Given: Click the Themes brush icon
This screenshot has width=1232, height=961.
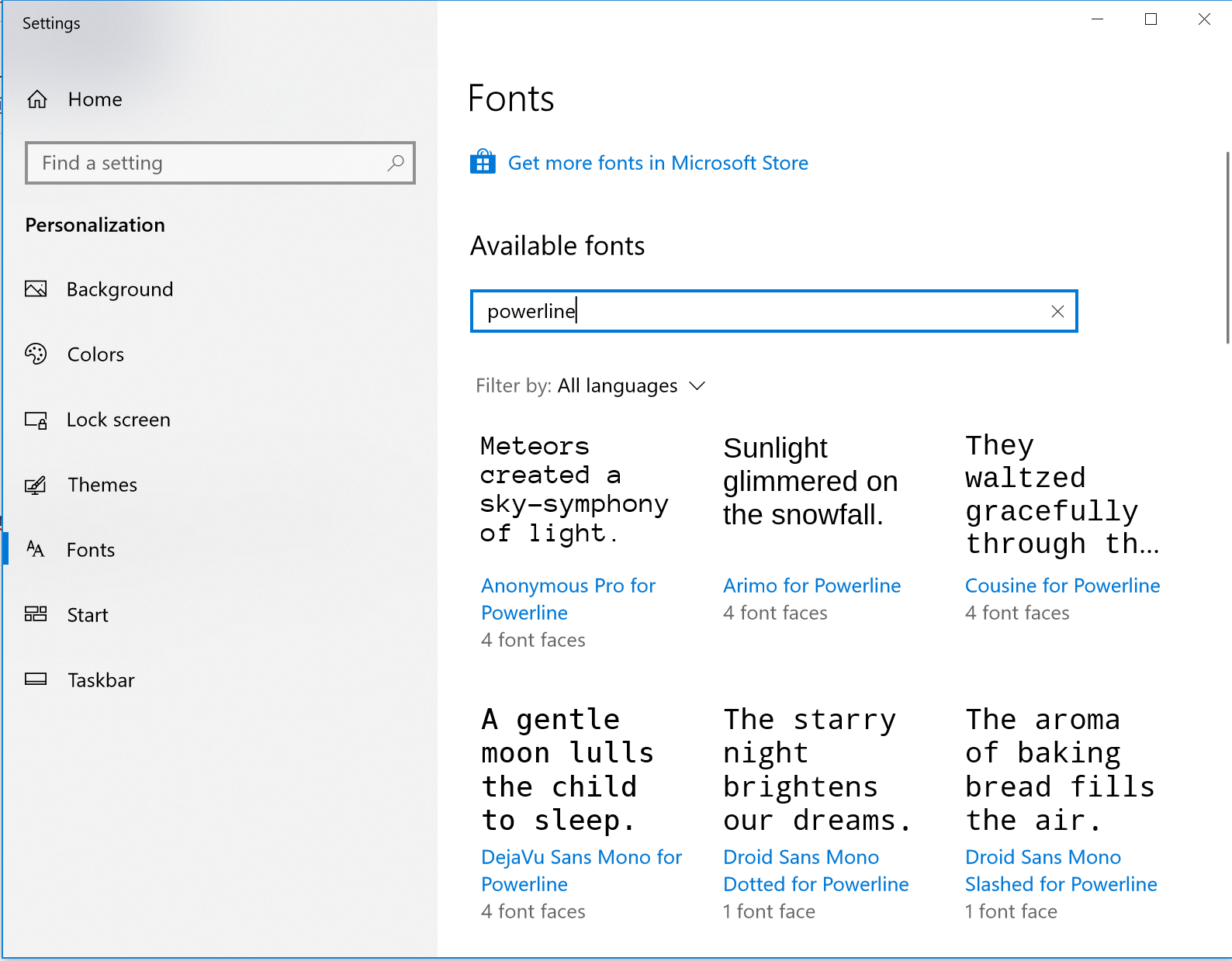Looking at the screenshot, I should (36, 485).
